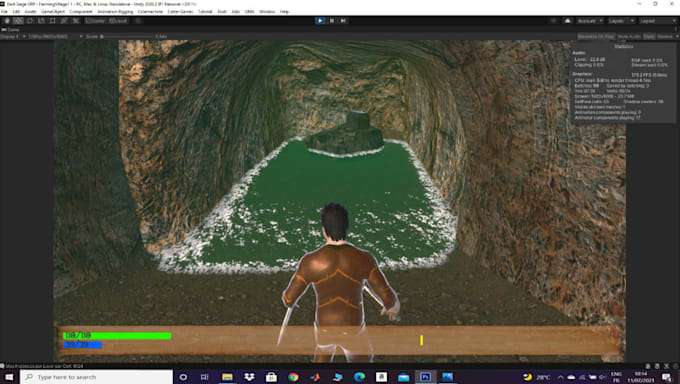Select the Rect transform tool

point(52,21)
